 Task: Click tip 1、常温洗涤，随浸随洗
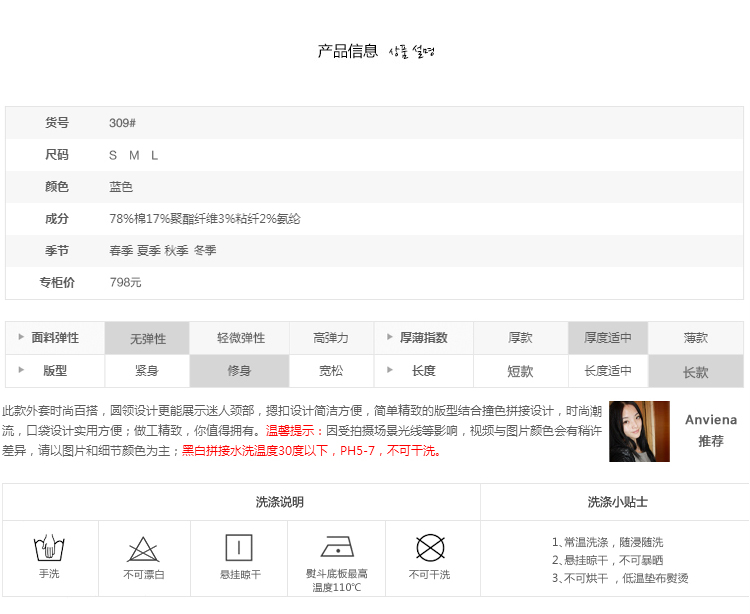[607, 542]
